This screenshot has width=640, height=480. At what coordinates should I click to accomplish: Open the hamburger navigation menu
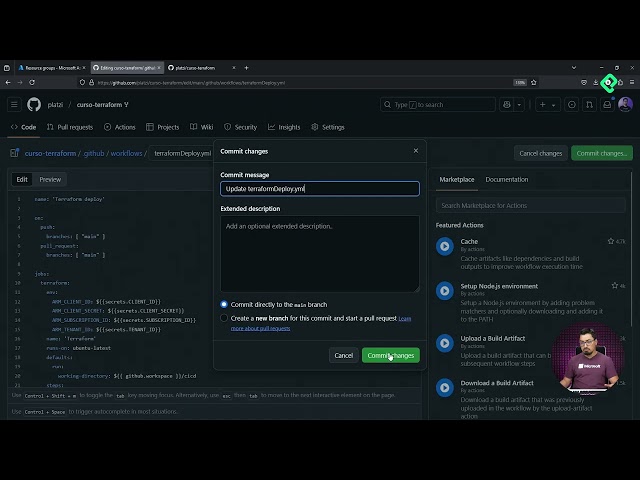coord(14,104)
